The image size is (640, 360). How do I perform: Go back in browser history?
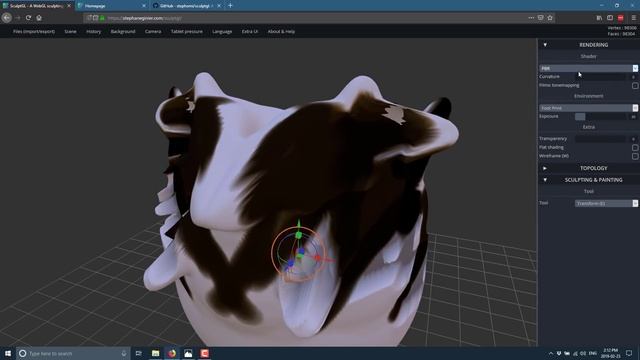pos(7,18)
